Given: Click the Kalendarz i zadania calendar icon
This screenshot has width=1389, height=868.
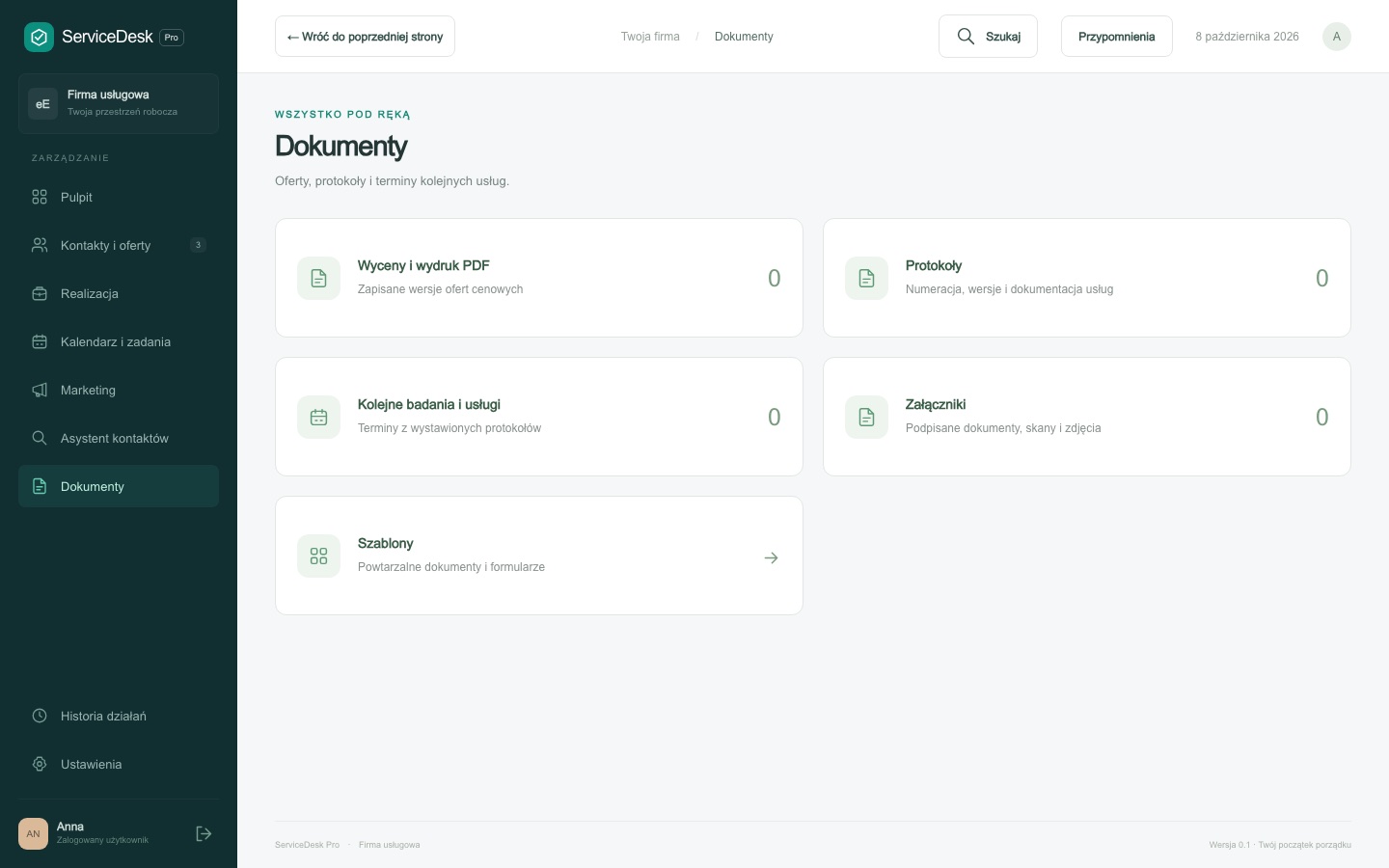Looking at the screenshot, I should [x=40, y=341].
